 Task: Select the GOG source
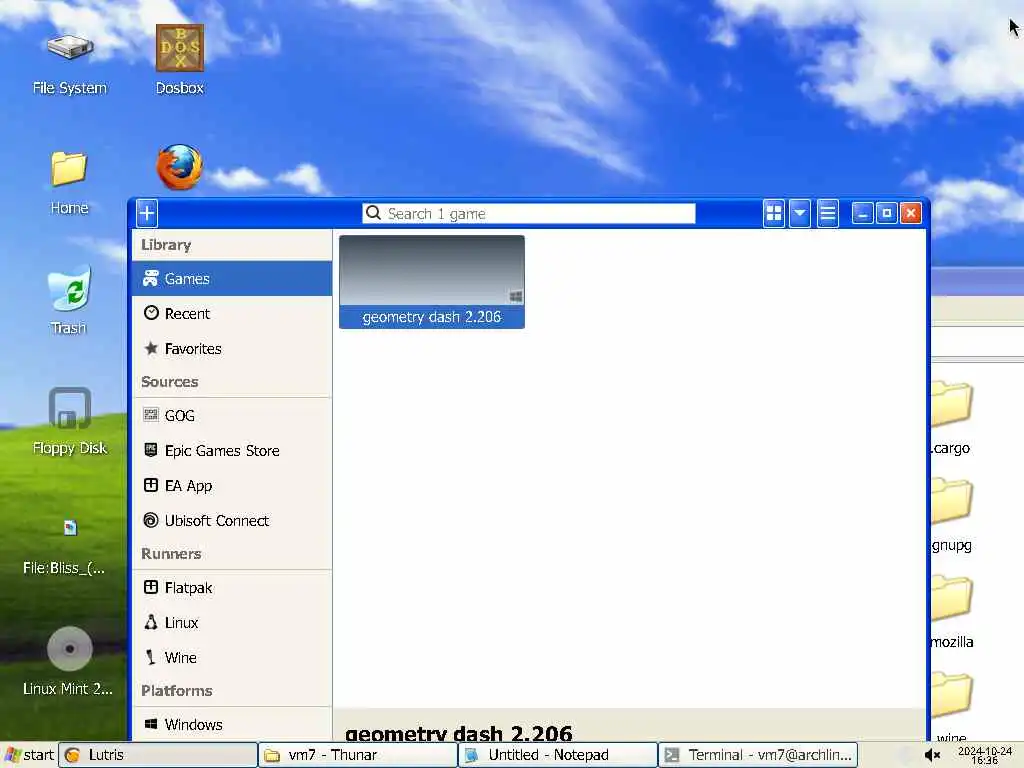click(x=232, y=415)
